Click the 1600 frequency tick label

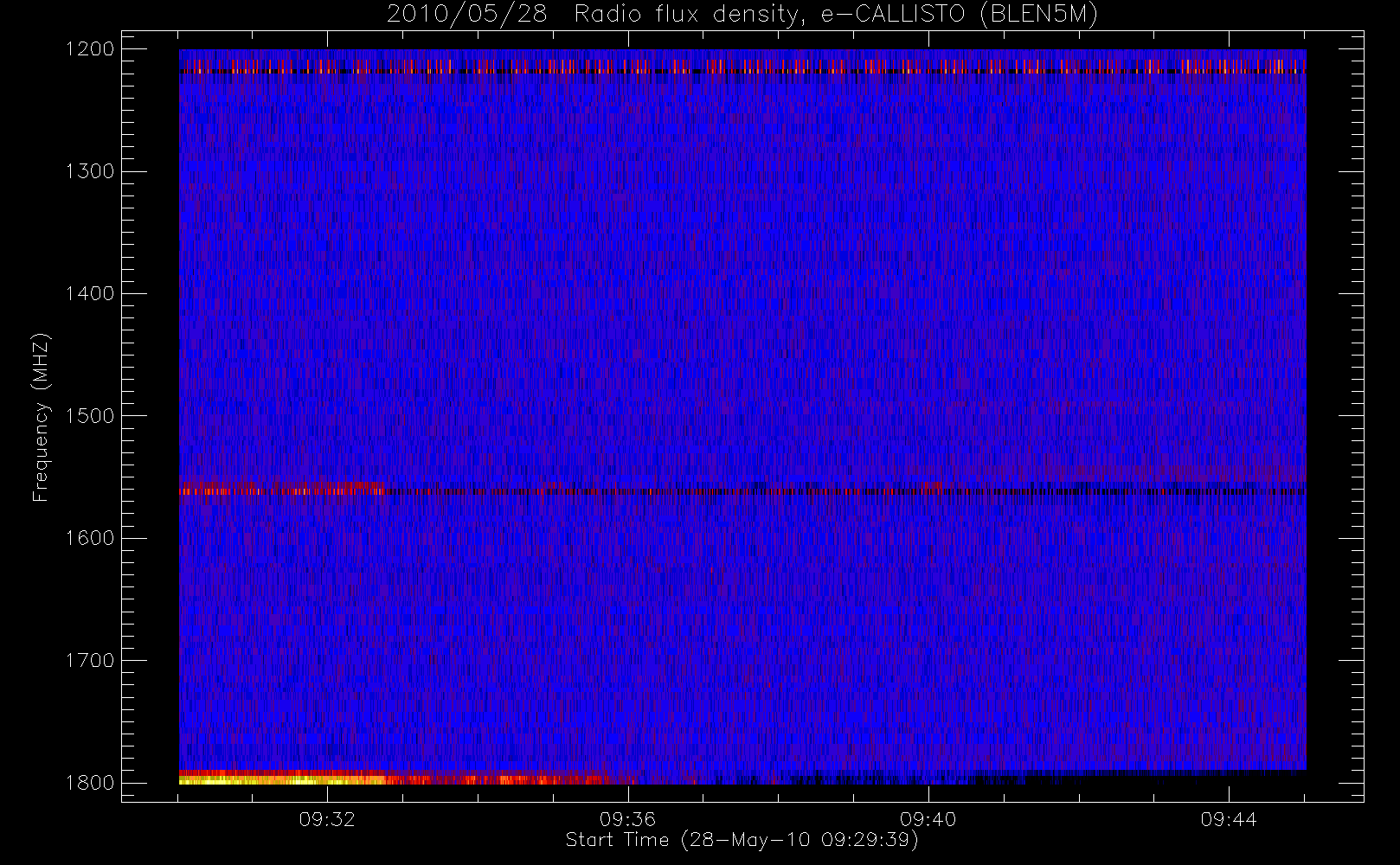click(x=91, y=538)
